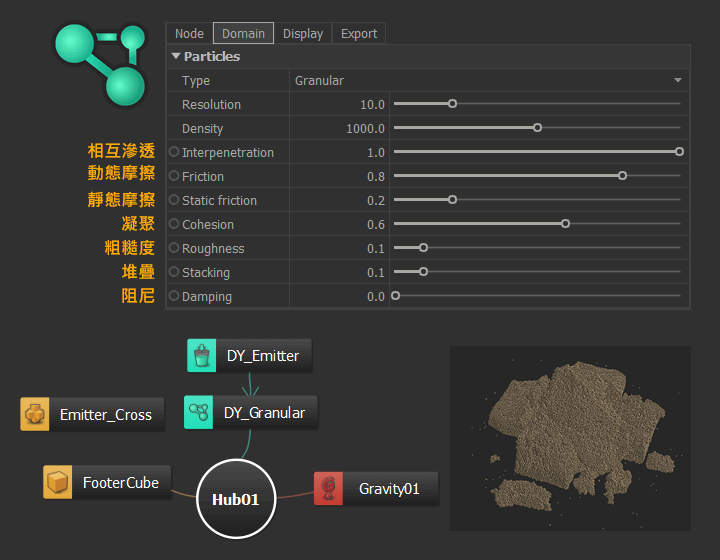Viewport: 720px width, 560px height.
Task: Select the Hub01 circular hub node
Action: 235,498
